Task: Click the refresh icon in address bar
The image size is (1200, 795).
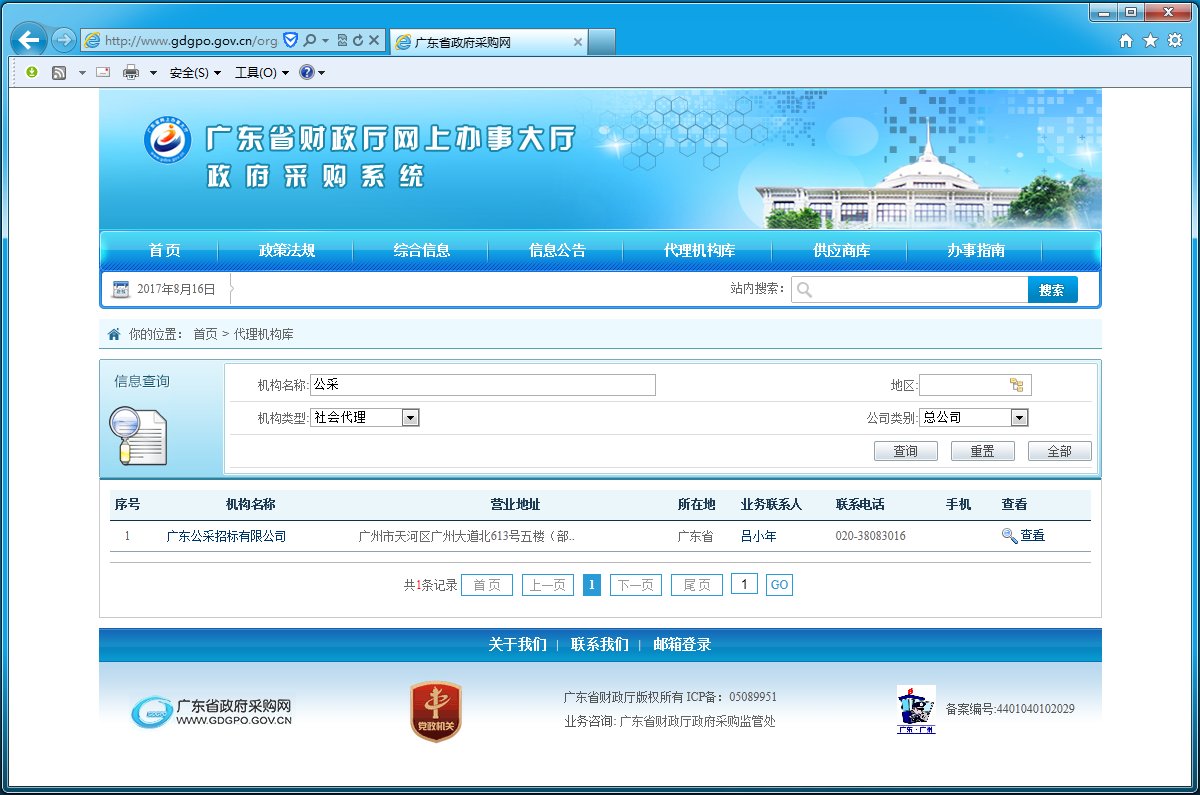Action: (357, 40)
